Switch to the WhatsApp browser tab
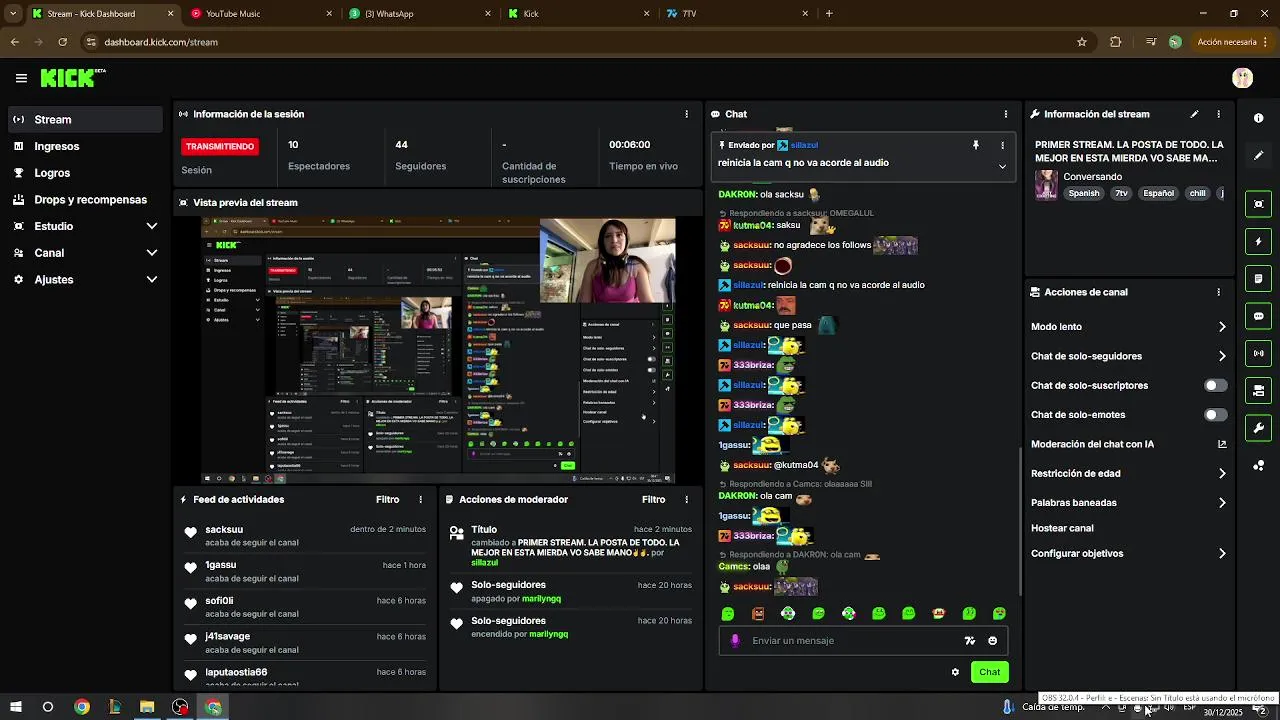Viewport: 1280px width, 720px height. pyautogui.click(x=420, y=14)
